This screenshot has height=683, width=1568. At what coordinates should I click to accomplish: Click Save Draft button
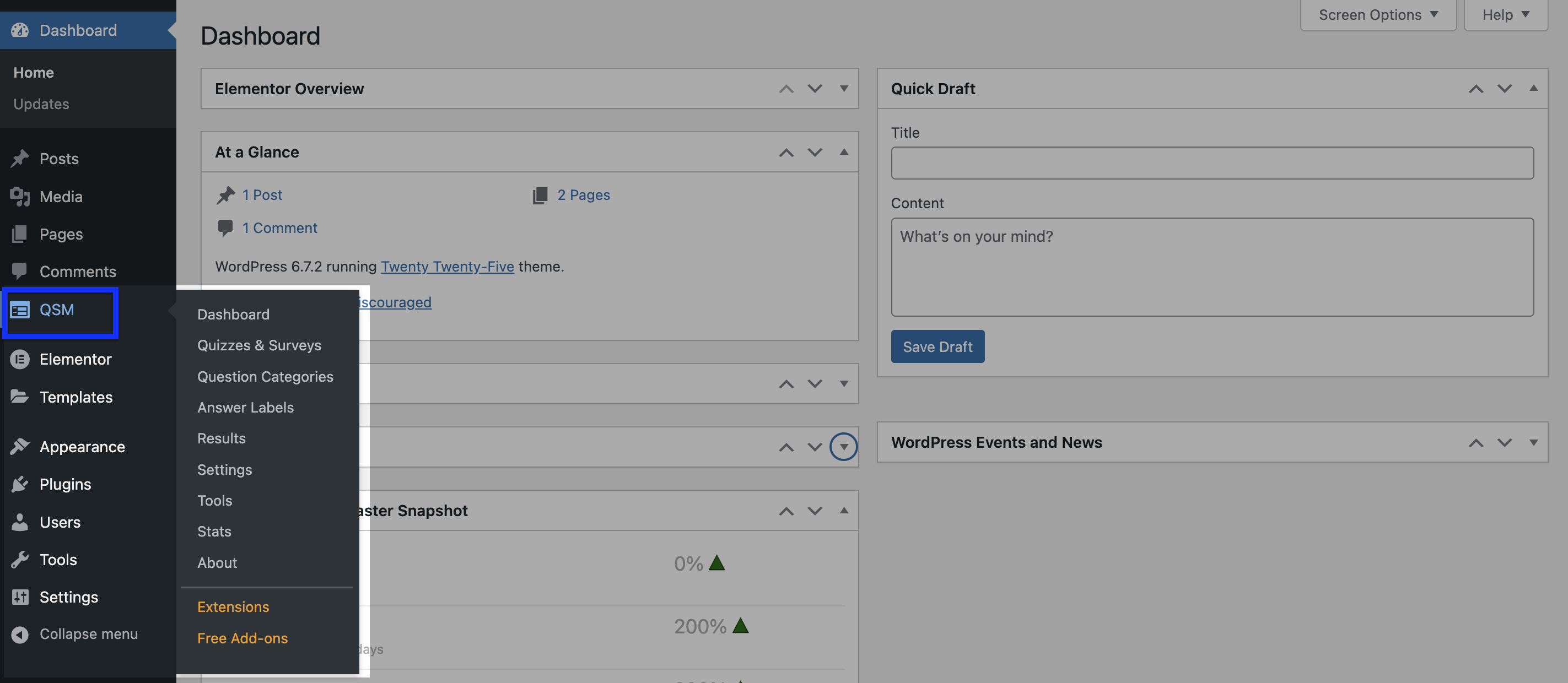click(937, 346)
